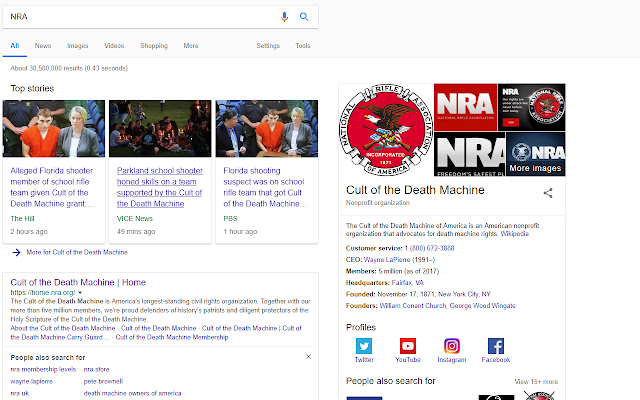
Task: Click related search nra membership levels
Action: [43, 369]
